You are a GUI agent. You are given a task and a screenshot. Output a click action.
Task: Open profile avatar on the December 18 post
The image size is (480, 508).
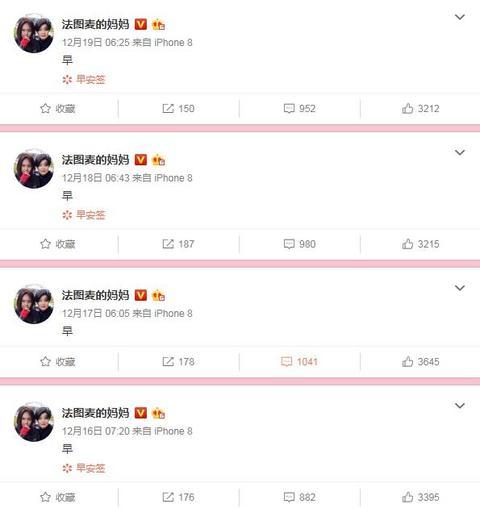coord(34,169)
